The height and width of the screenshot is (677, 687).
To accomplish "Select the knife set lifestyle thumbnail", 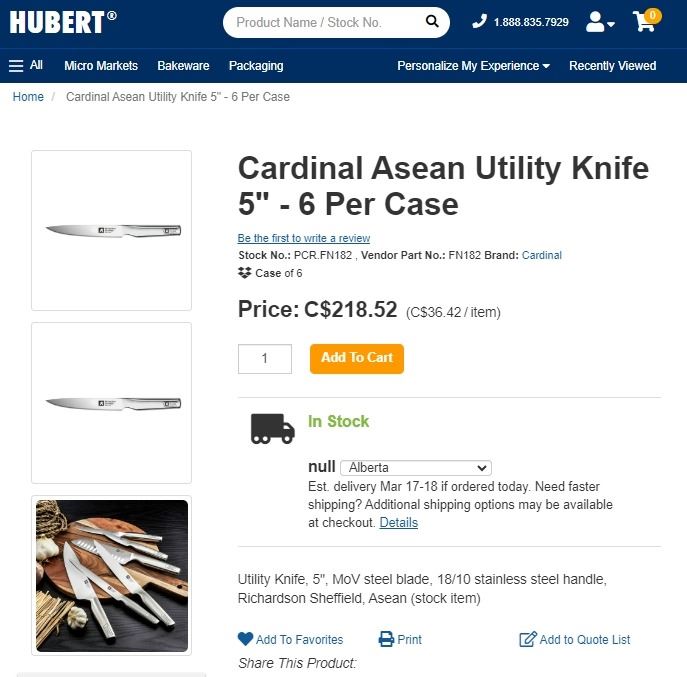I will (x=111, y=575).
